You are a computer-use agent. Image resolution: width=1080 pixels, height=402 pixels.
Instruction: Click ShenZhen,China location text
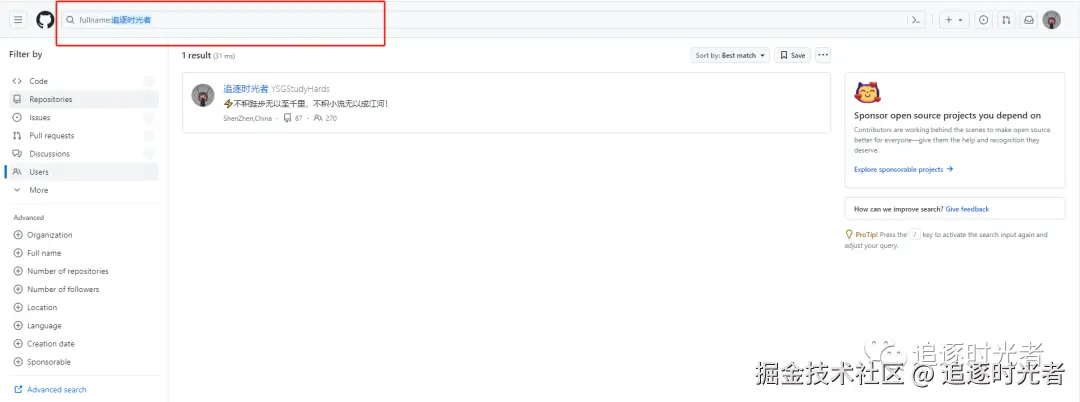[x=247, y=118]
